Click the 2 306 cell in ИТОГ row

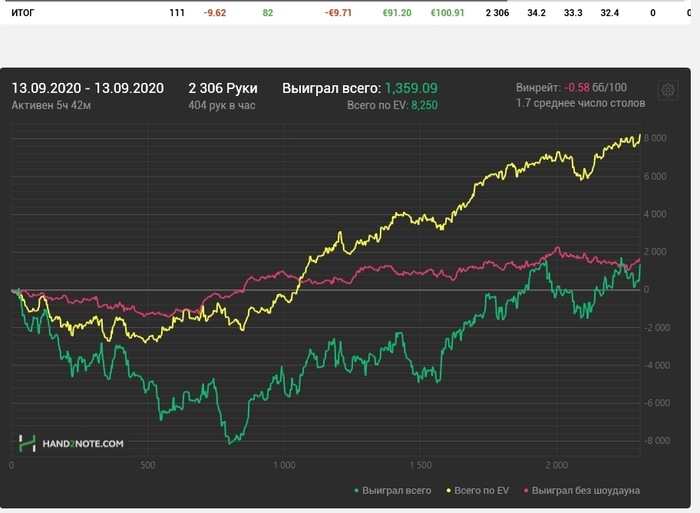(x=497, y=13)
